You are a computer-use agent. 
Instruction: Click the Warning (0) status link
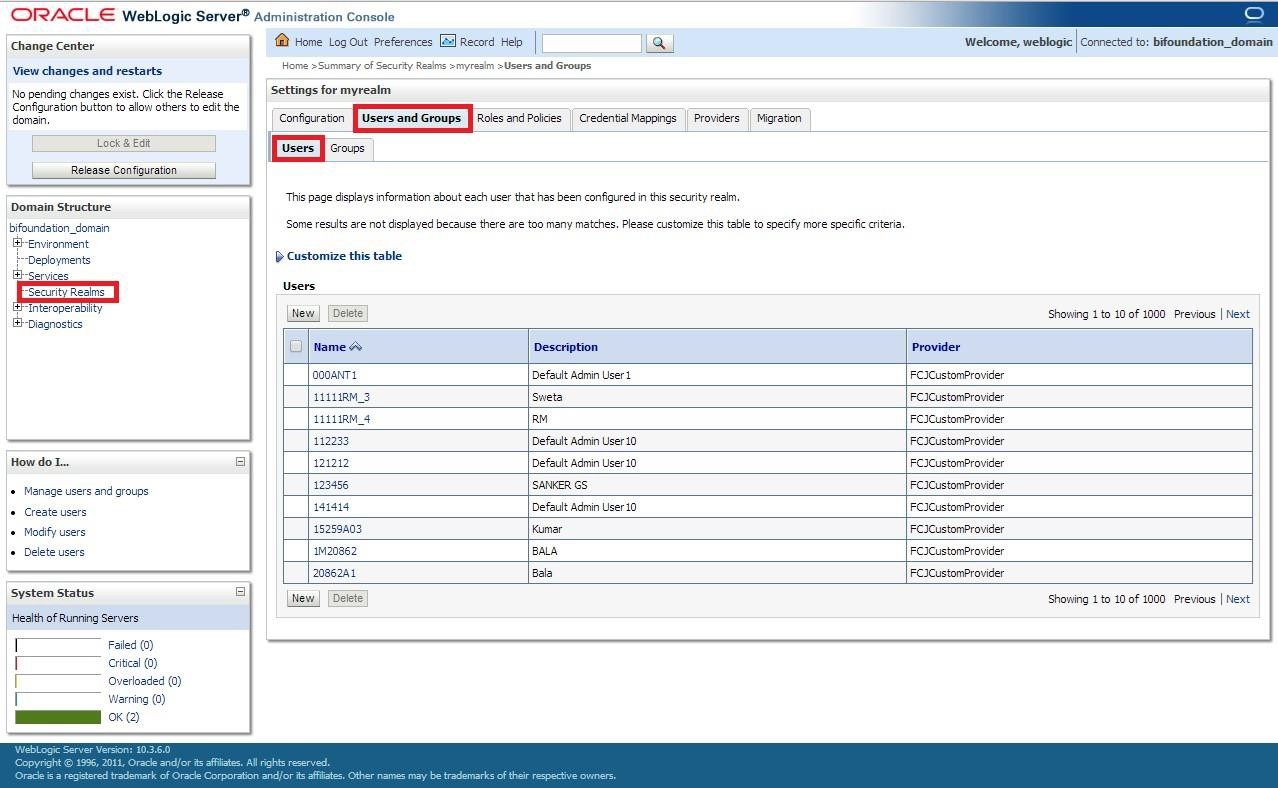(x=137, y=699)
